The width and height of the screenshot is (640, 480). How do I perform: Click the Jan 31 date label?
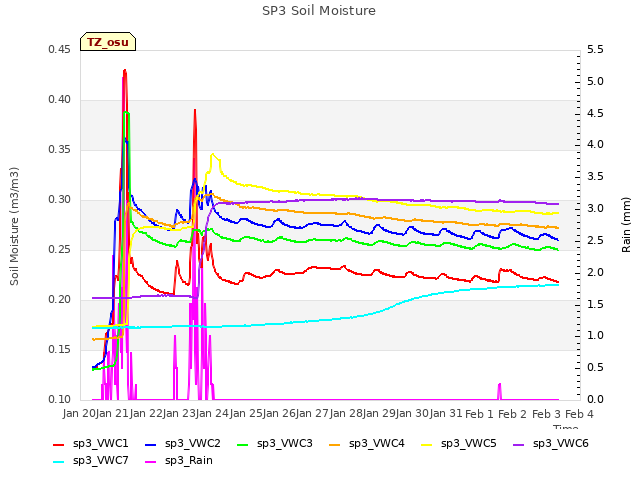tap(447, 414)
